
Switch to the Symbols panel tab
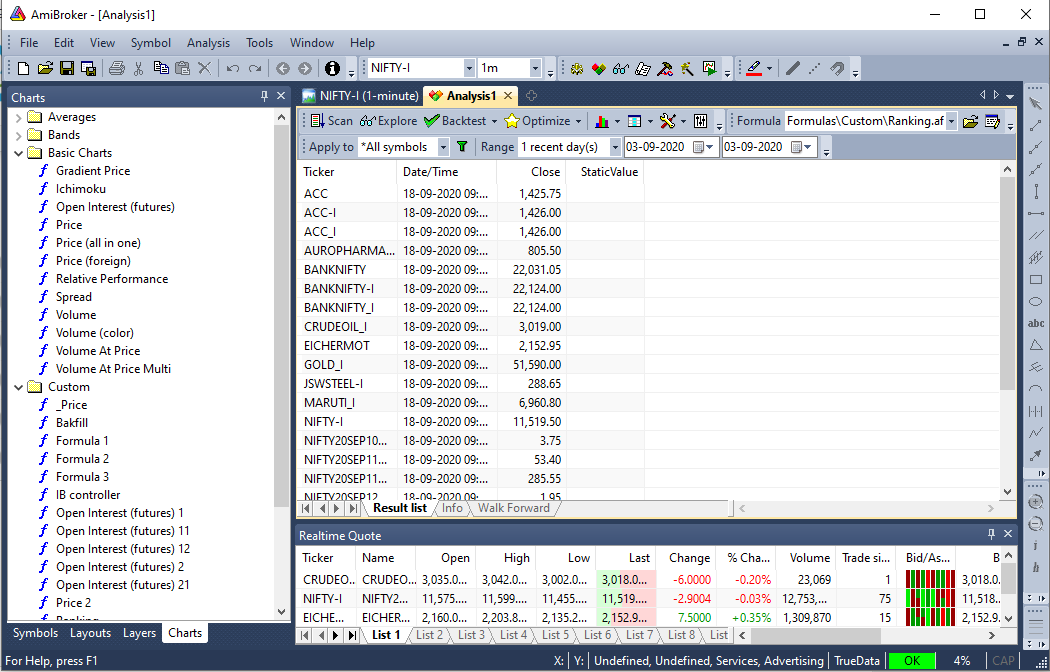pyautogui.click(x=35, y=633)
